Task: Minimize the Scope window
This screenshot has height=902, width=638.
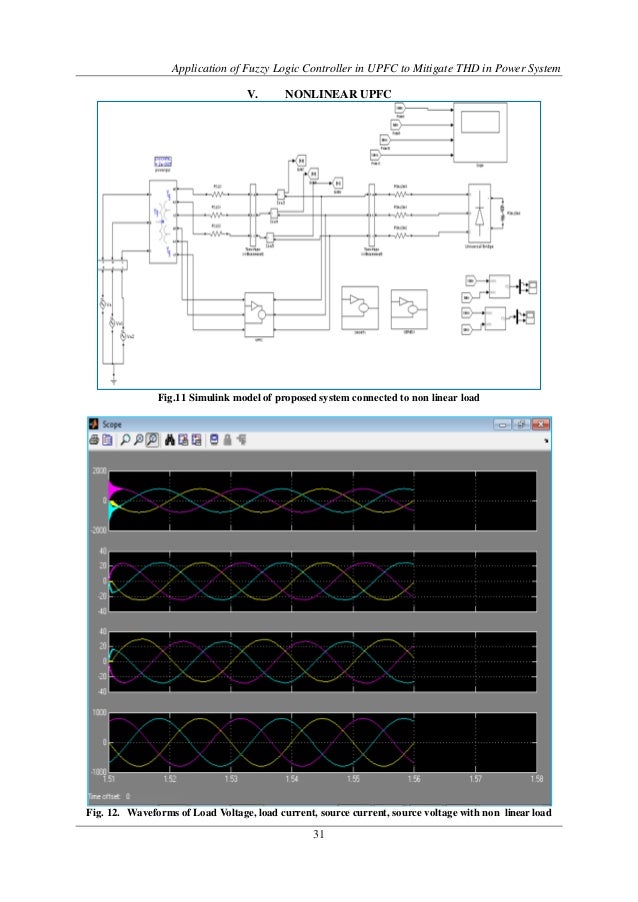Action: 502,425
